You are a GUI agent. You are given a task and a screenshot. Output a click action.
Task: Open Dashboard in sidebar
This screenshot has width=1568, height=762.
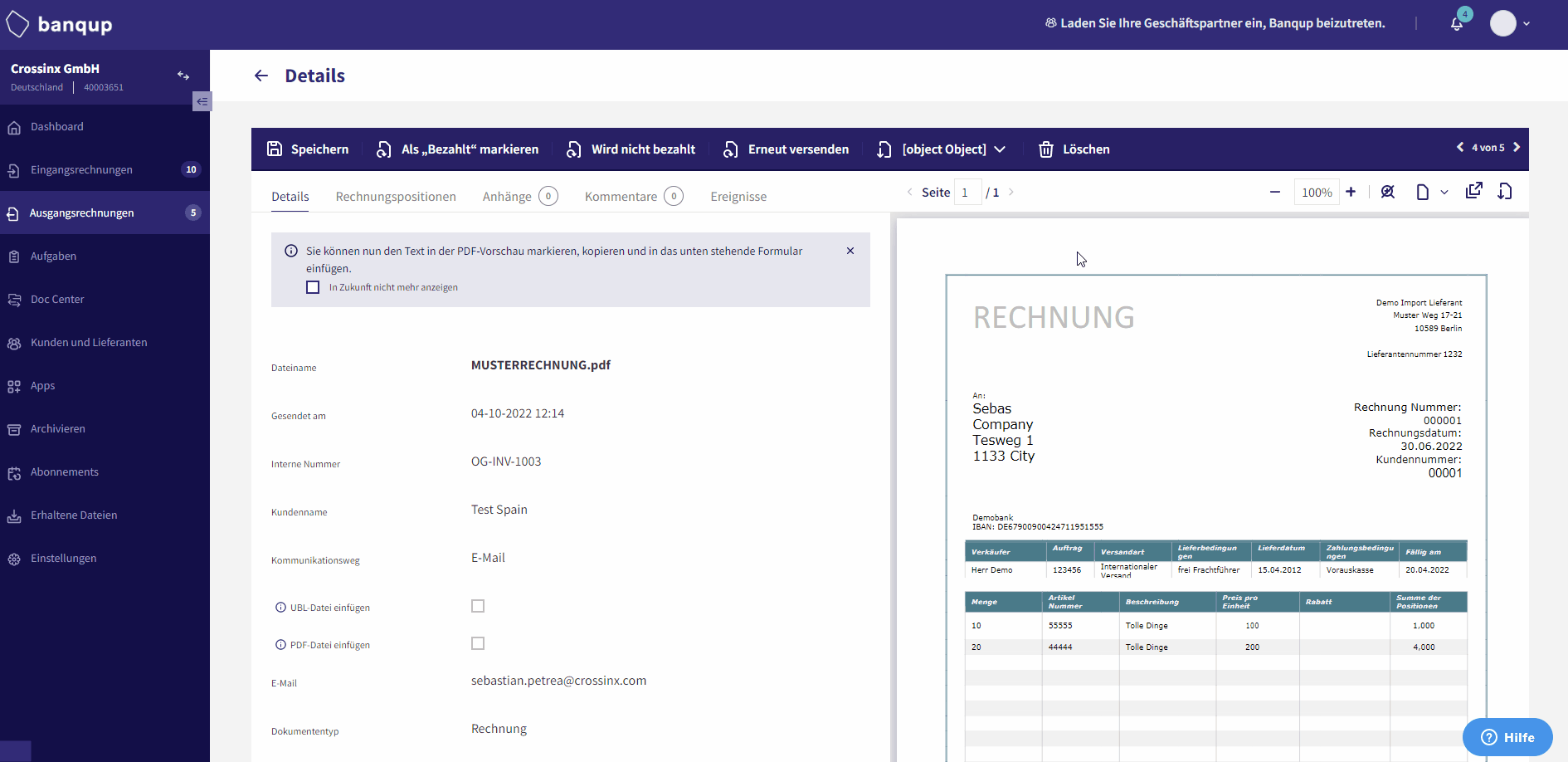(105, 127)
